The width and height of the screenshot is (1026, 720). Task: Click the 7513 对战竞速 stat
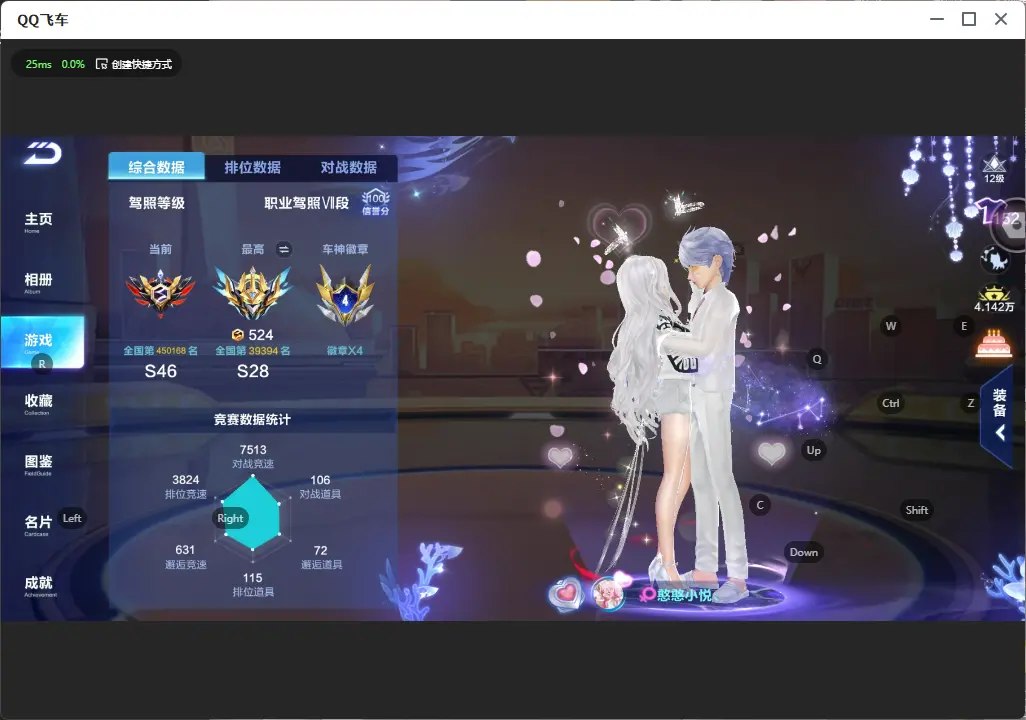253,456
